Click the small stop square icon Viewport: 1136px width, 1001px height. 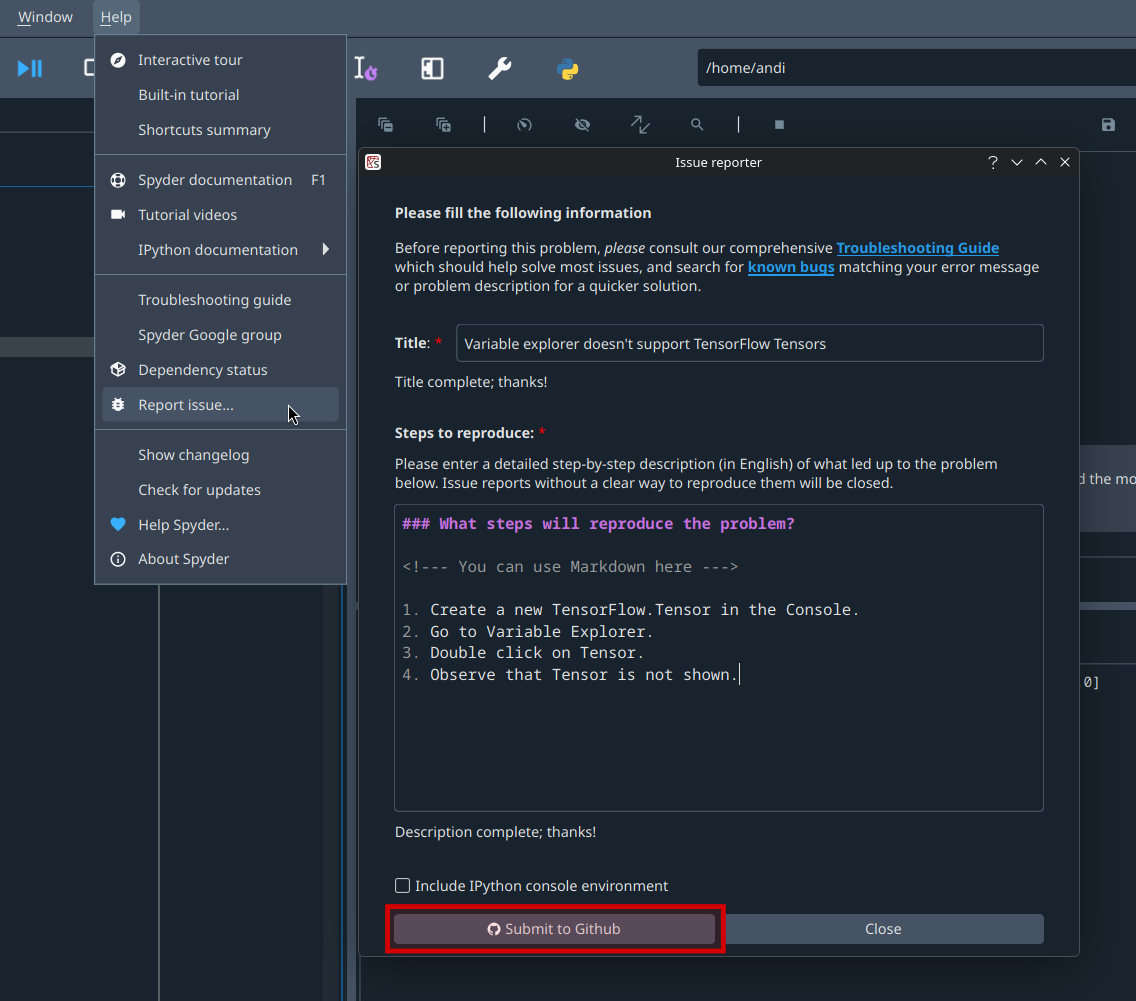click(x=779, y=125)
